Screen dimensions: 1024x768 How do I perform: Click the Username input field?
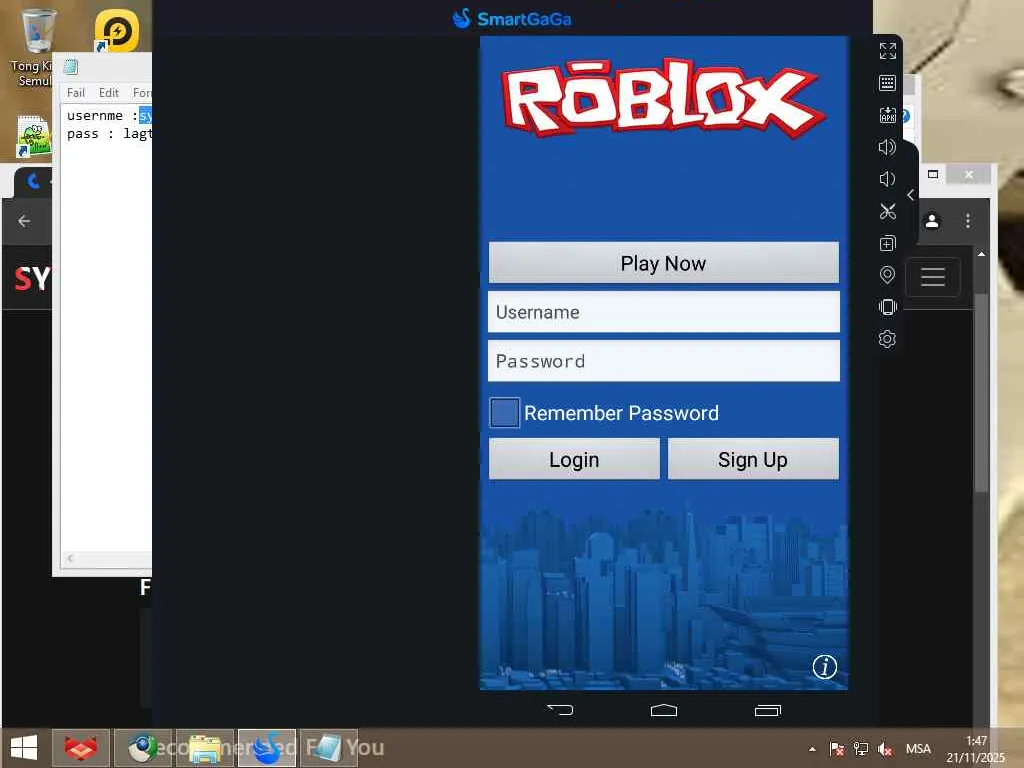tap(664, 312)
